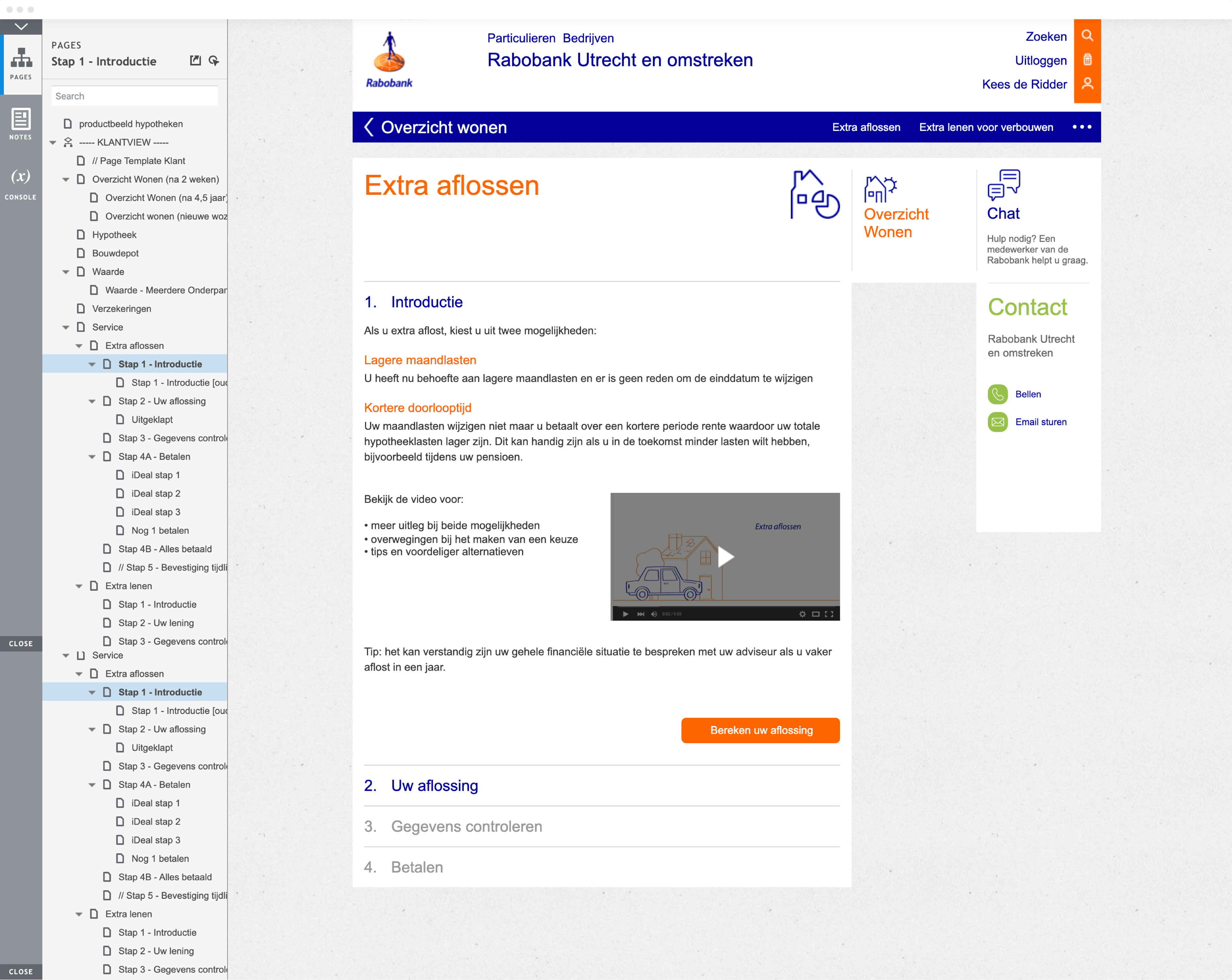Viewport: 1232px width, 980px height.
Task: Click the small play button in video controls
Action: pyautogui.click(x=625, y=614)
